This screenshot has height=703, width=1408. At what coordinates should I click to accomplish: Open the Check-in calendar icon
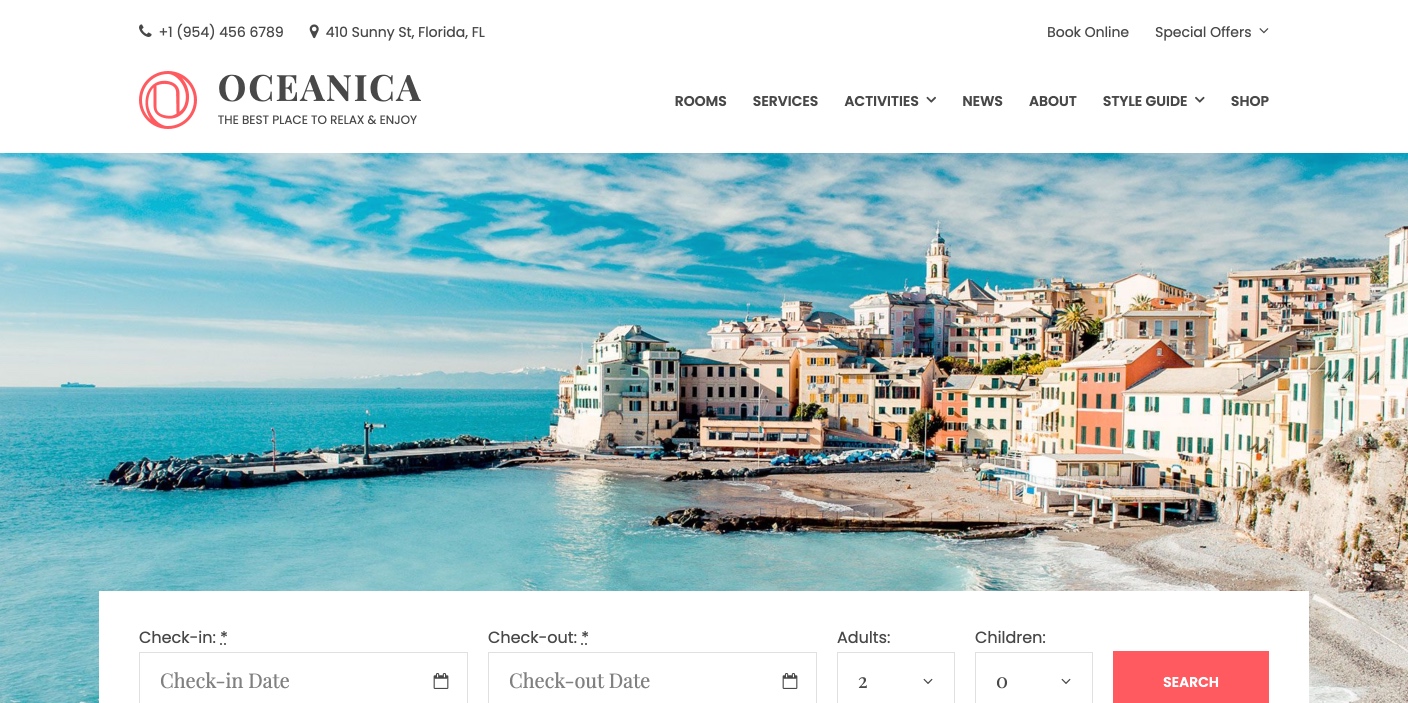[x=441, y=681]
